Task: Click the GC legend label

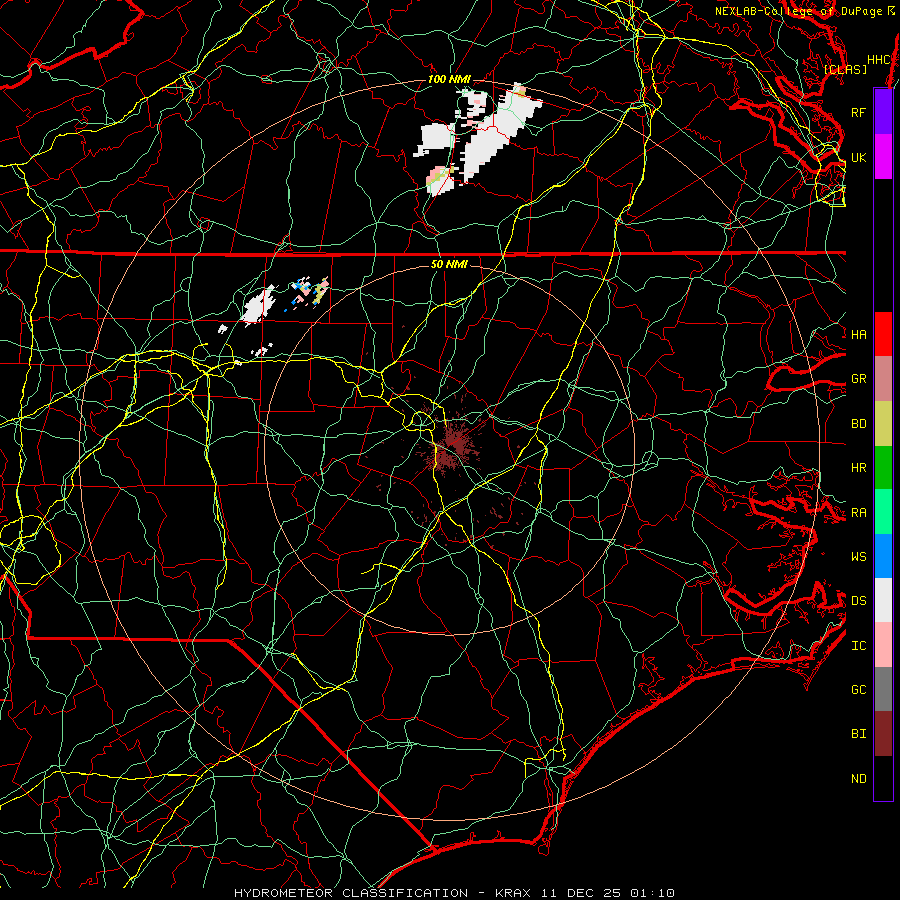Action: click(858, 689)
